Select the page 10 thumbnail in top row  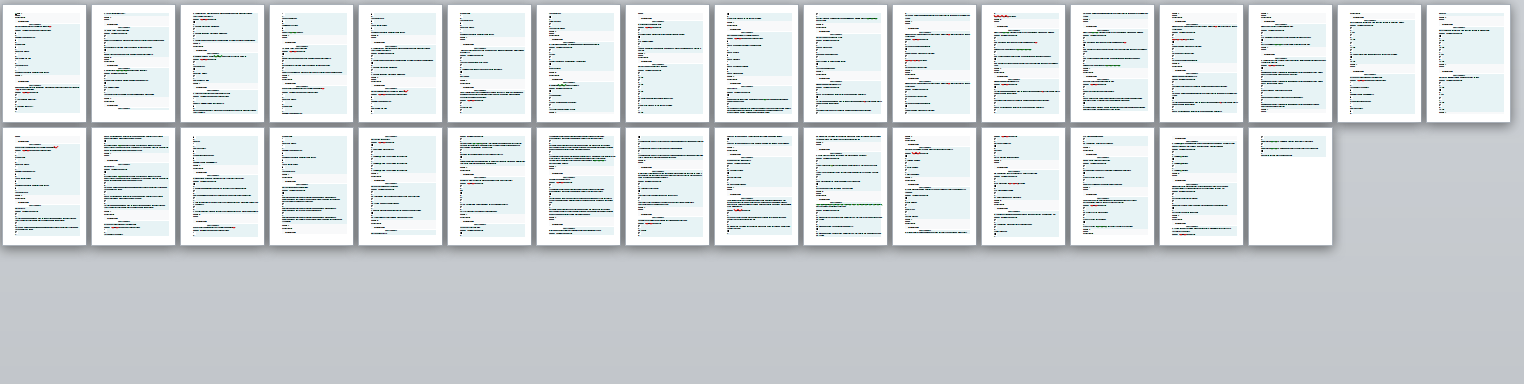pyautogui.click(x=845, y=63)
